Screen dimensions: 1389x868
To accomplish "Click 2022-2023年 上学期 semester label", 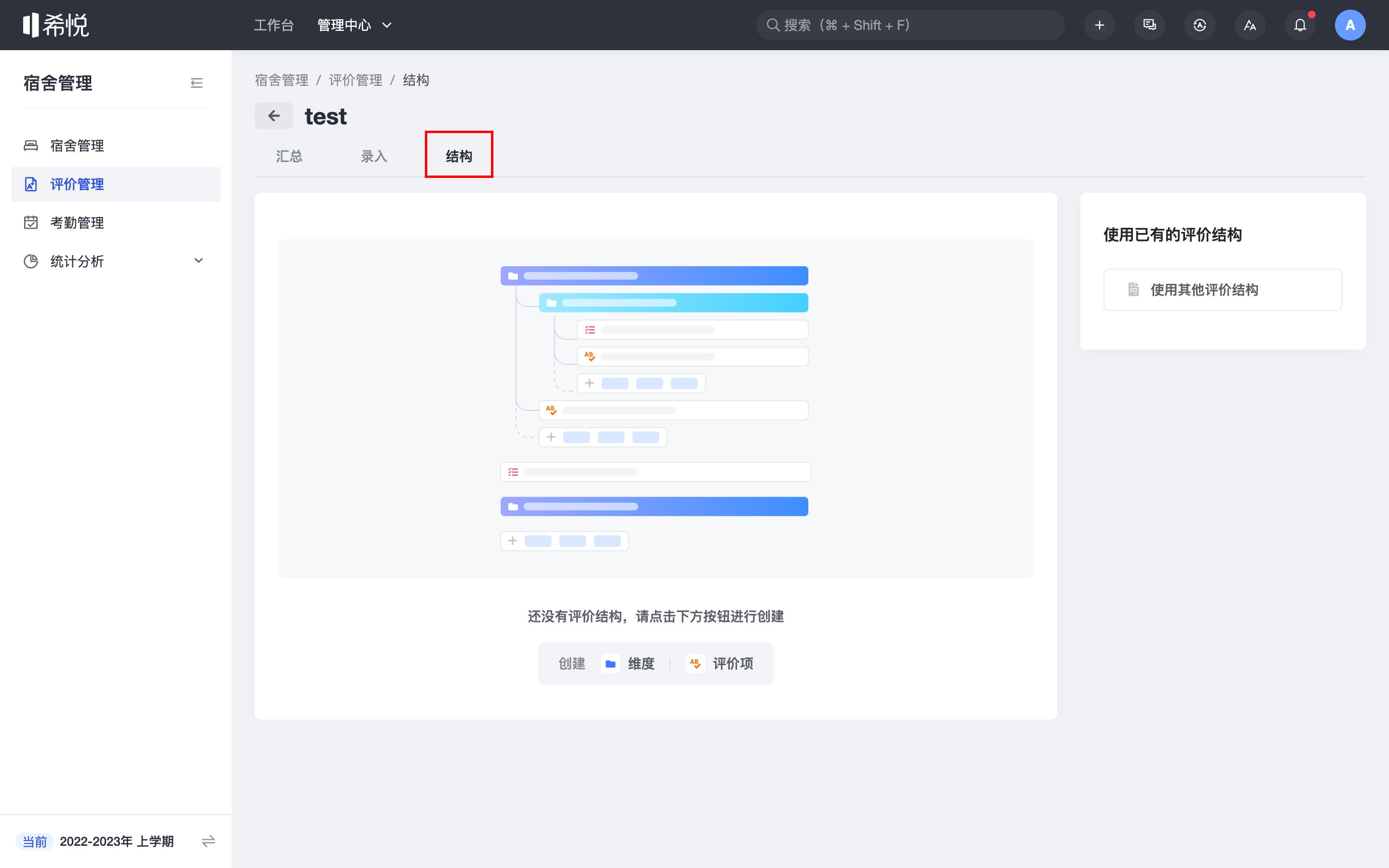I will 117,841.
